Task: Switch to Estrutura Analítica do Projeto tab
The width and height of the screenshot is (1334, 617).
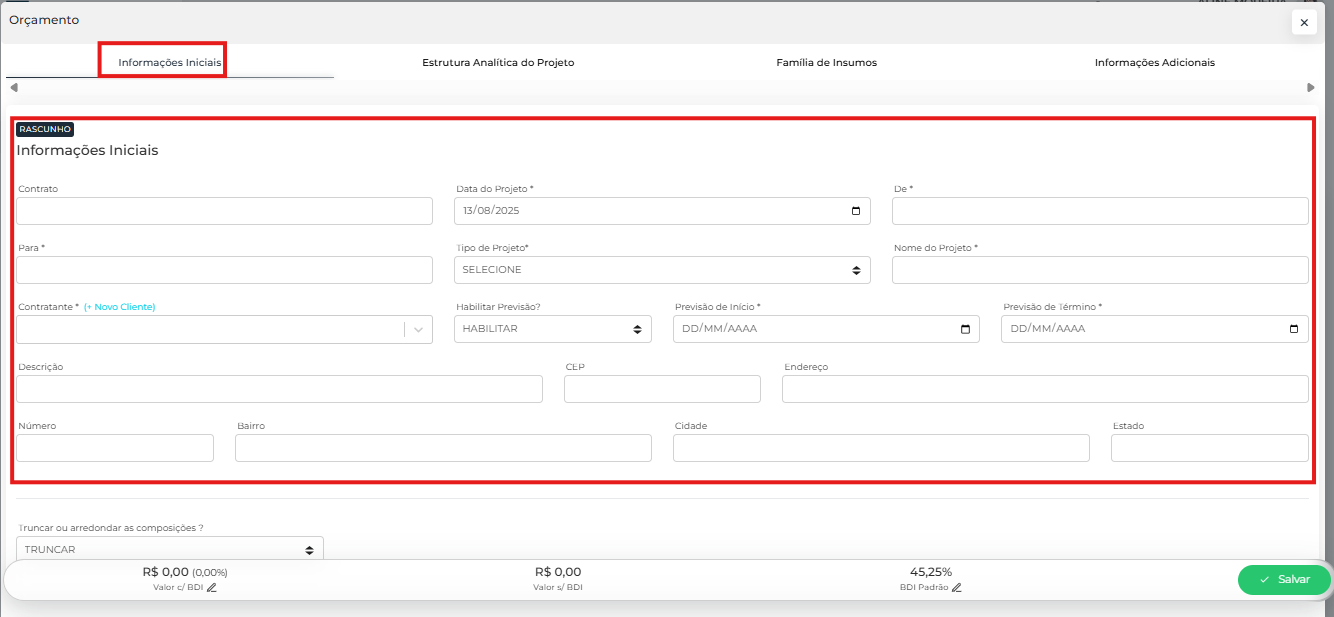Action: pyautogui.click(x=498, y=62)
